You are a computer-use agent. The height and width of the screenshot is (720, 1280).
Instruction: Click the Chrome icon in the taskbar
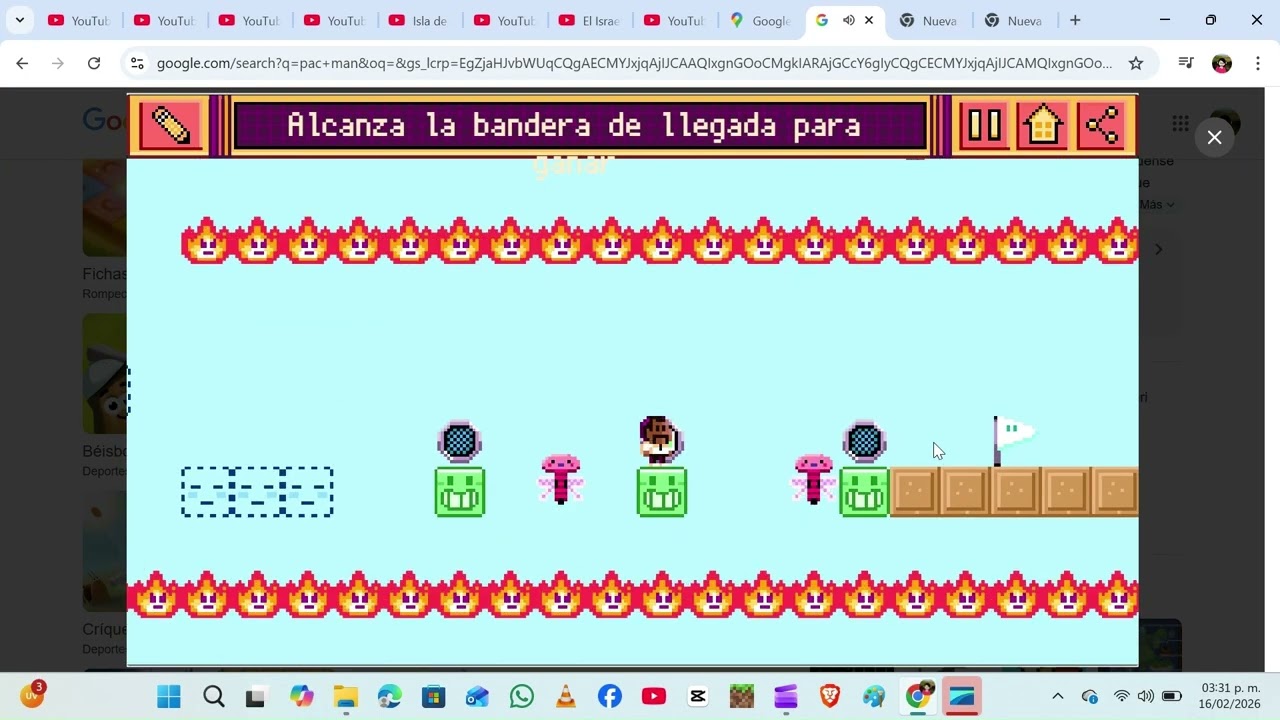pyautogui.click(x=918, y=696)
